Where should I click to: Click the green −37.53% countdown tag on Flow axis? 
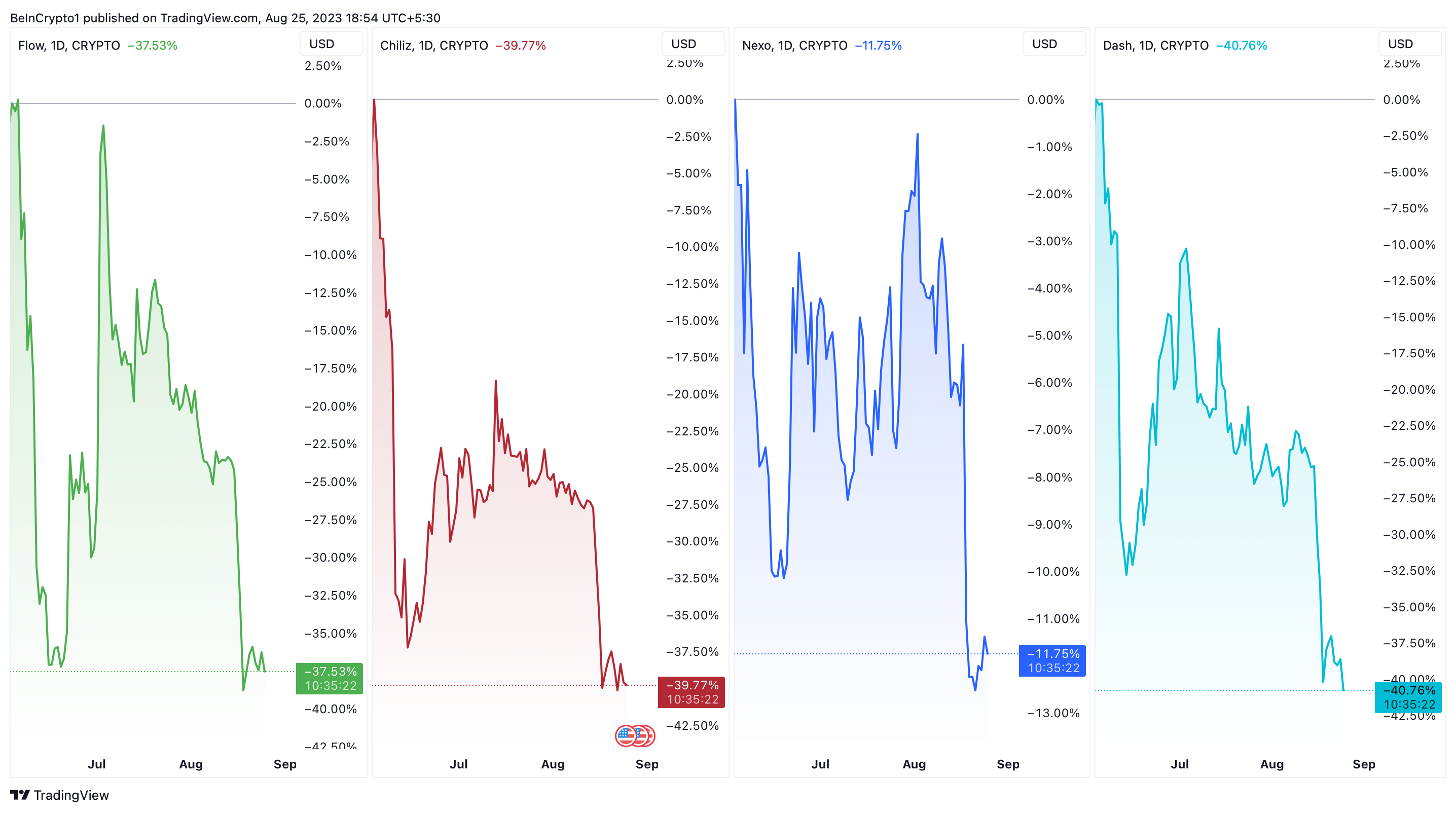click(330, 678)
